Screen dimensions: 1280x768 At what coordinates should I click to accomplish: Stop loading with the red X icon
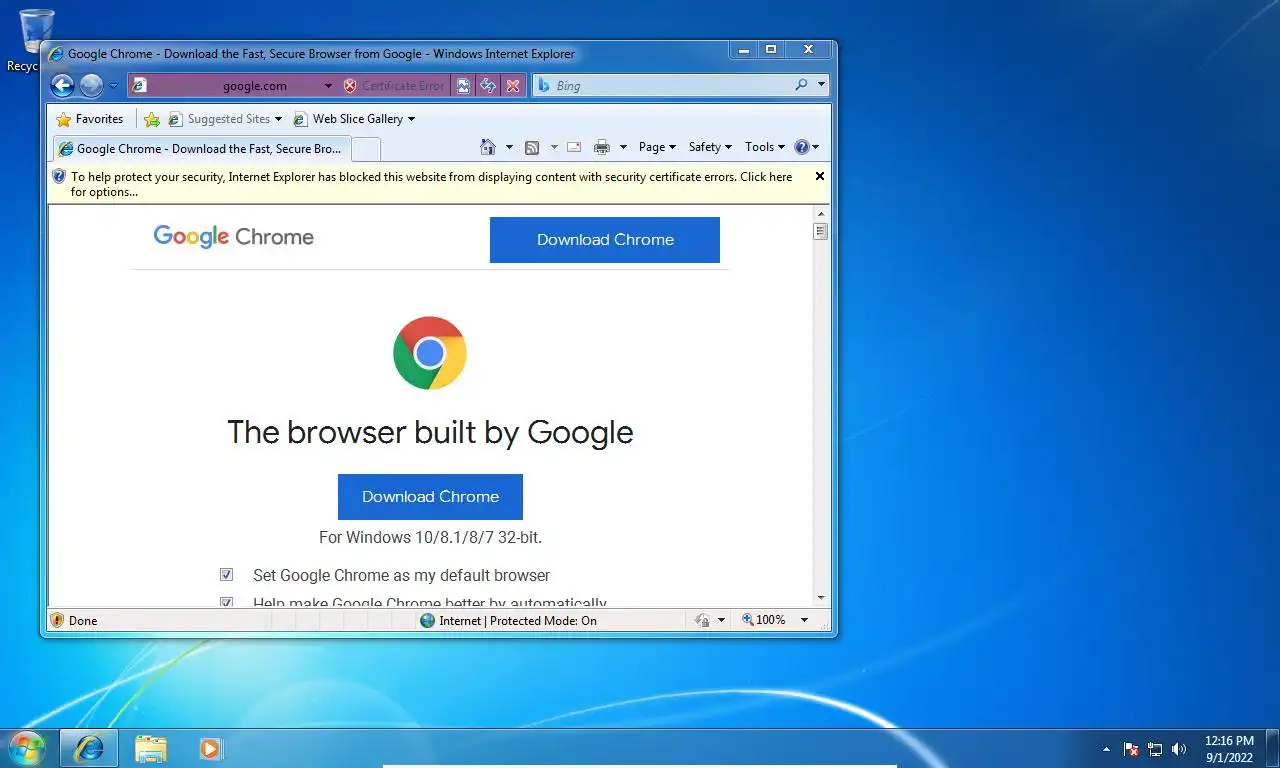[513, 86]
